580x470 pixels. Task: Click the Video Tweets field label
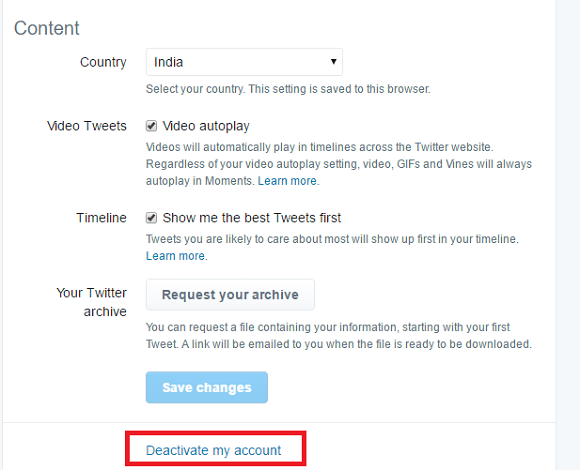(87, 126)
